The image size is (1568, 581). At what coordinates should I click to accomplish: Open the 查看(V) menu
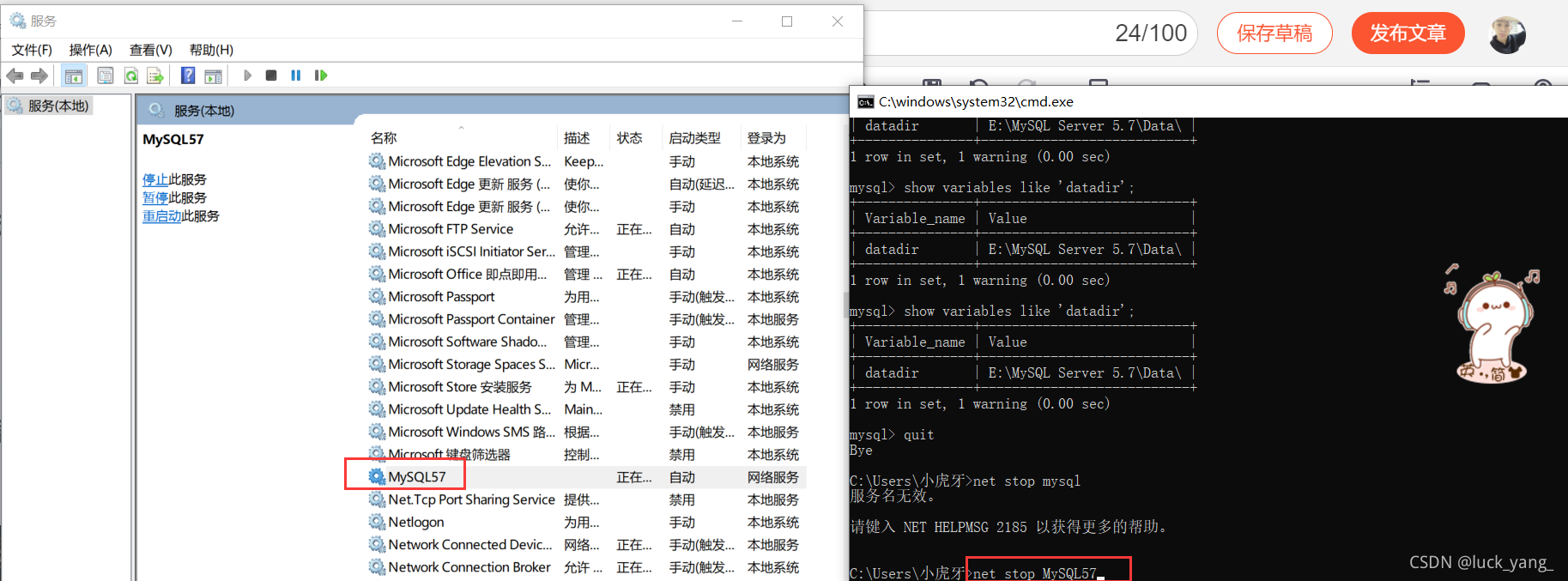(151, 50)
